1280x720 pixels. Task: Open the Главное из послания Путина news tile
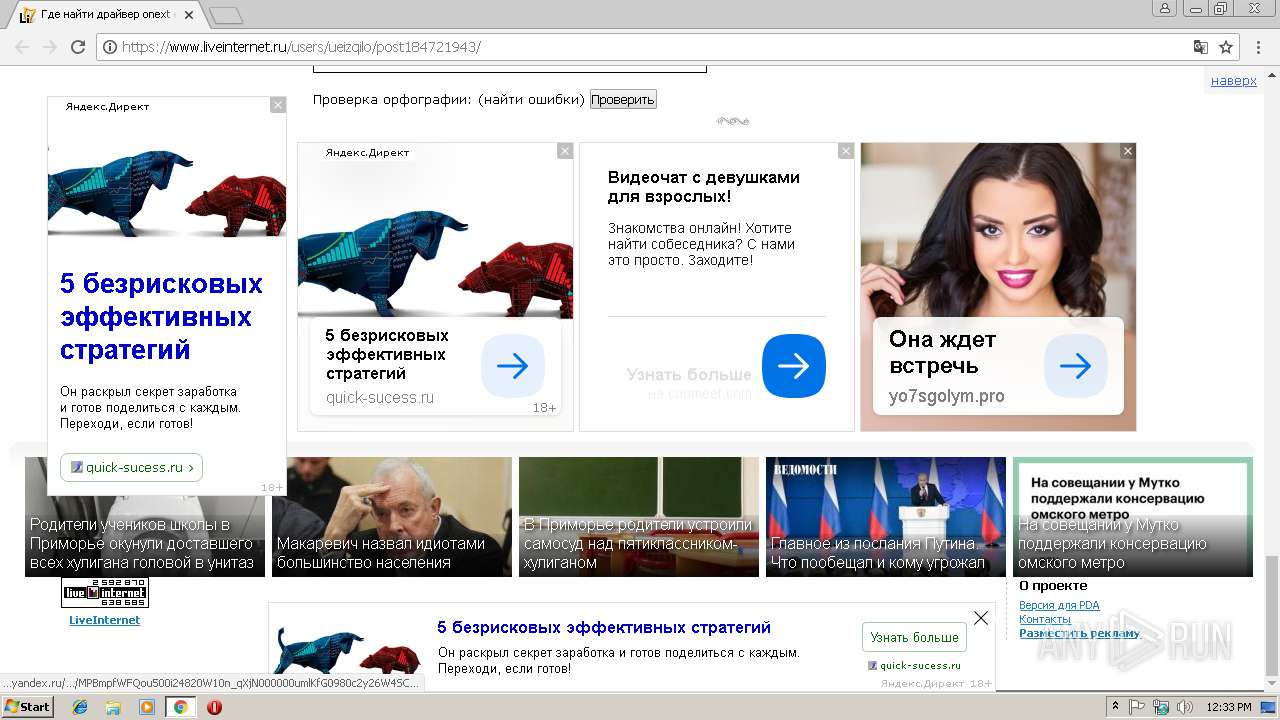click(886, 517)
